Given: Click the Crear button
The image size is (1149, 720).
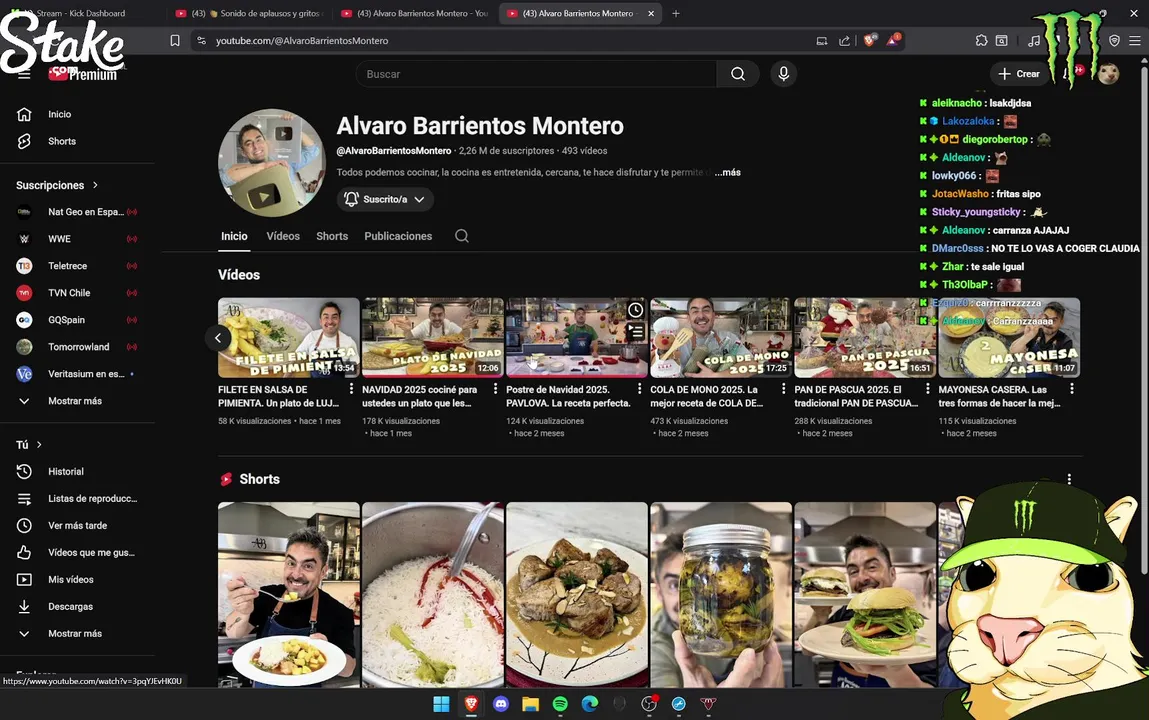Looking at the screenshot, I should 1019,74.
